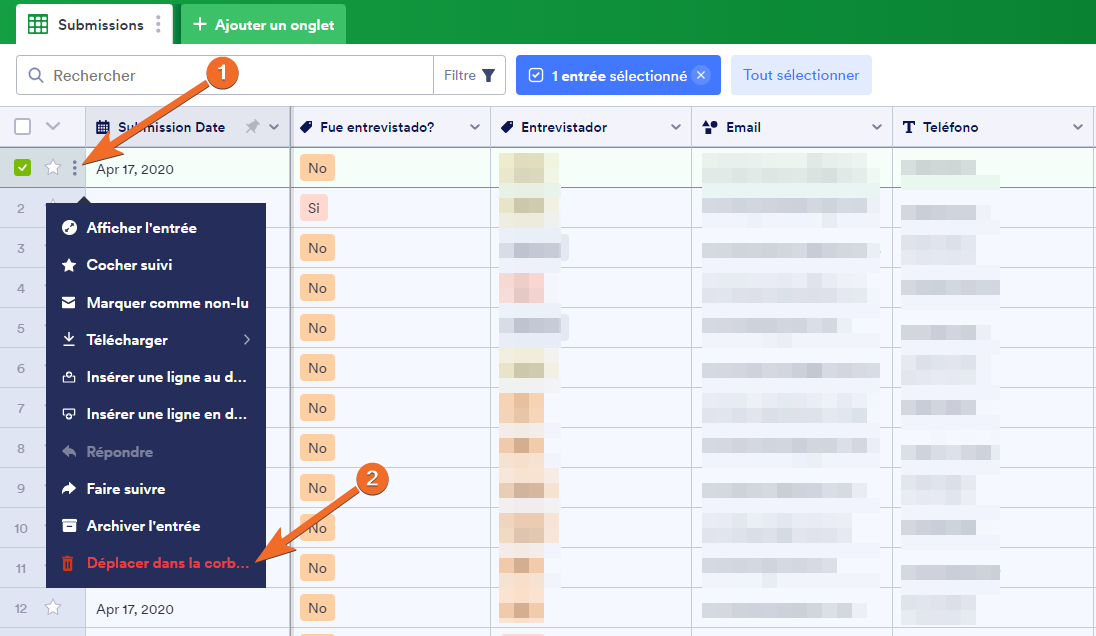Open the Fue entrevistado? column dropdown

(475, 127)
